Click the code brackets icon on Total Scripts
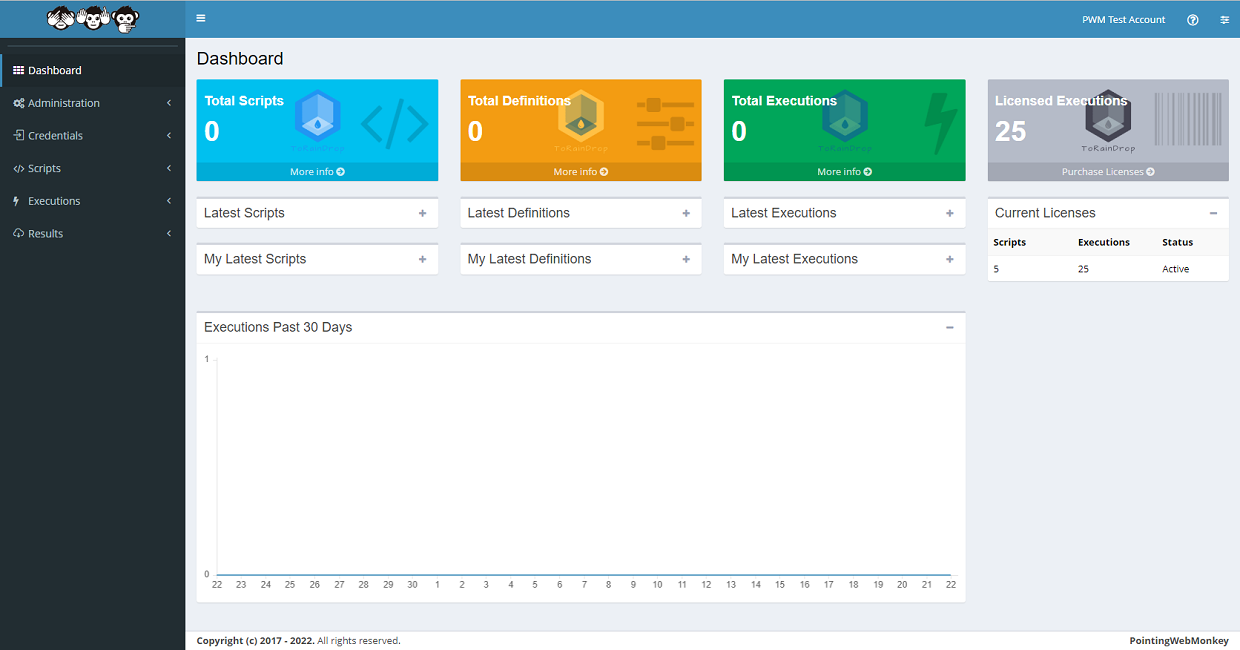Image resolution: width=1240 pixels, height=650 pixels. pyautogui.click(x=395, y=124)
